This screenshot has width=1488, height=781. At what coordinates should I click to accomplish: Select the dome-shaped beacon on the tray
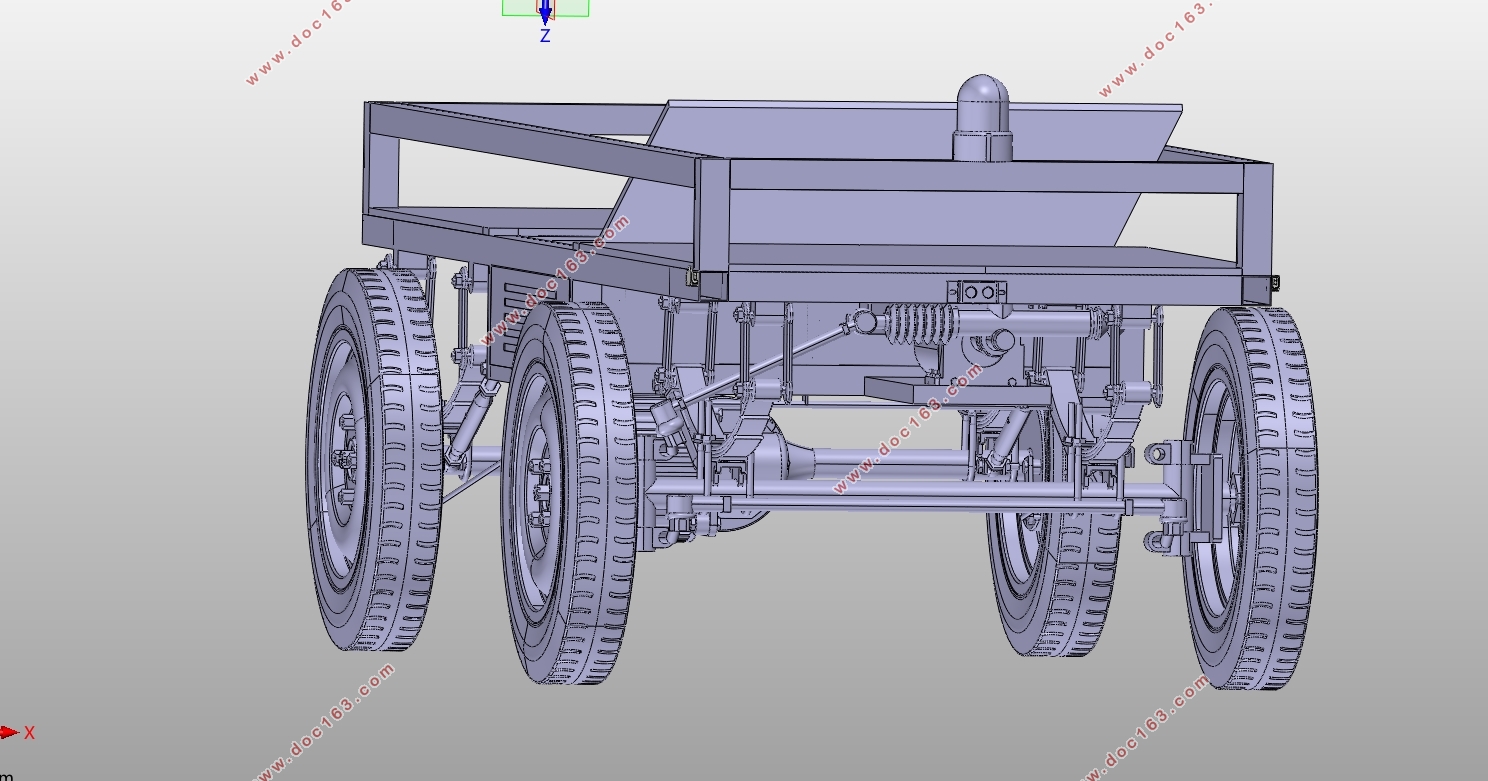pos(982,117)
